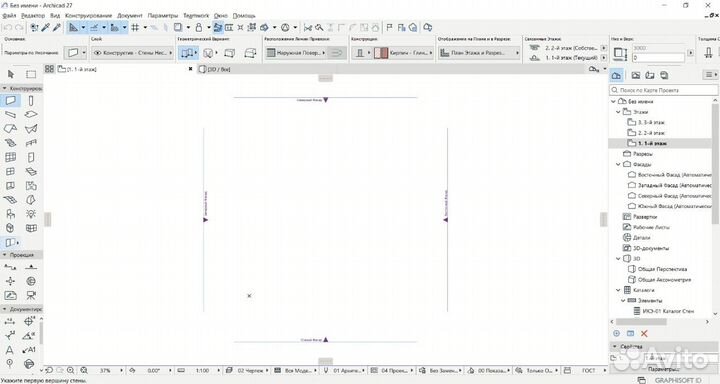Select the Door tool
Screen dimensions: 720x384
tap(31, 157)
